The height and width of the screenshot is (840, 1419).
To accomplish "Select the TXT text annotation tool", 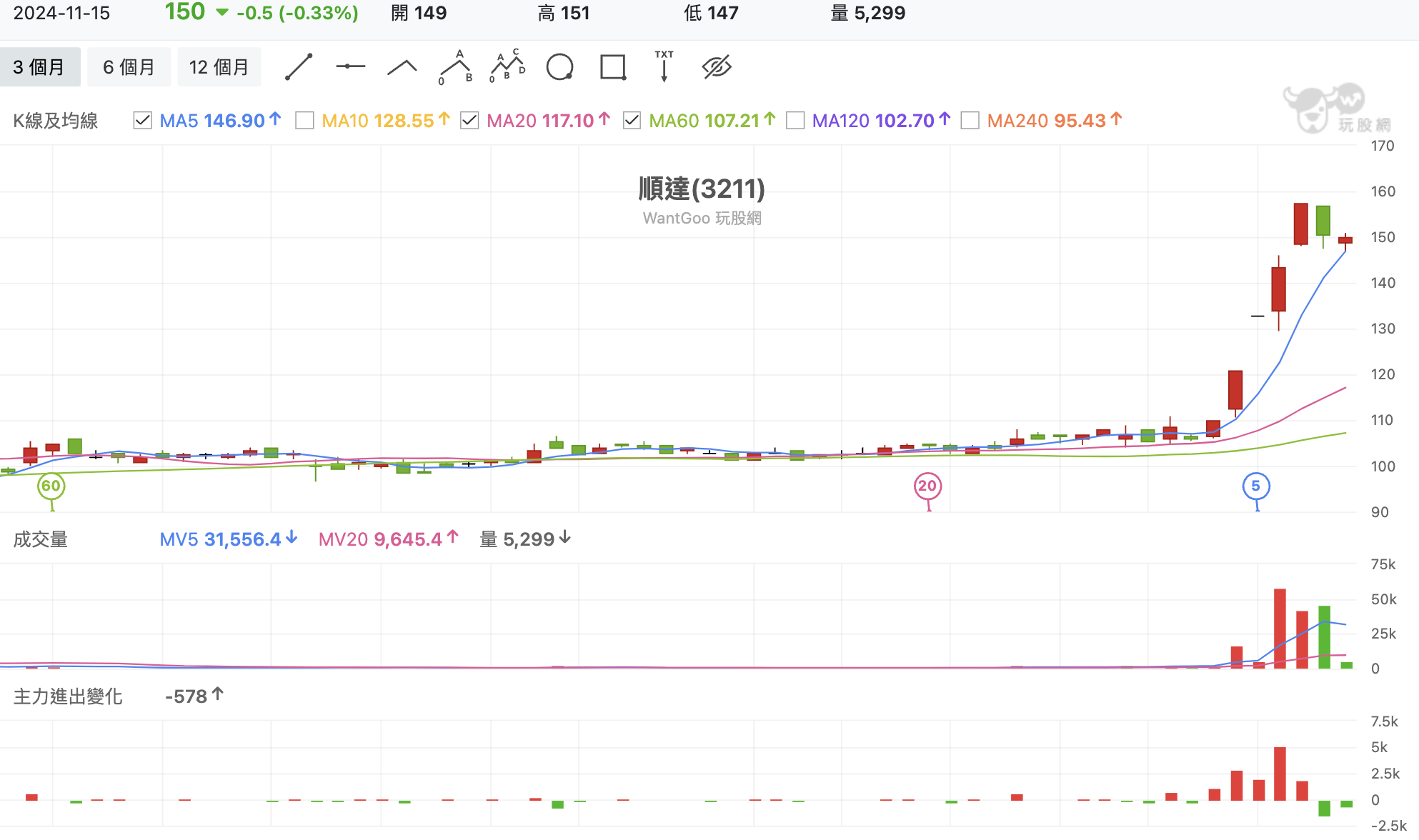I will coord(664,66).
